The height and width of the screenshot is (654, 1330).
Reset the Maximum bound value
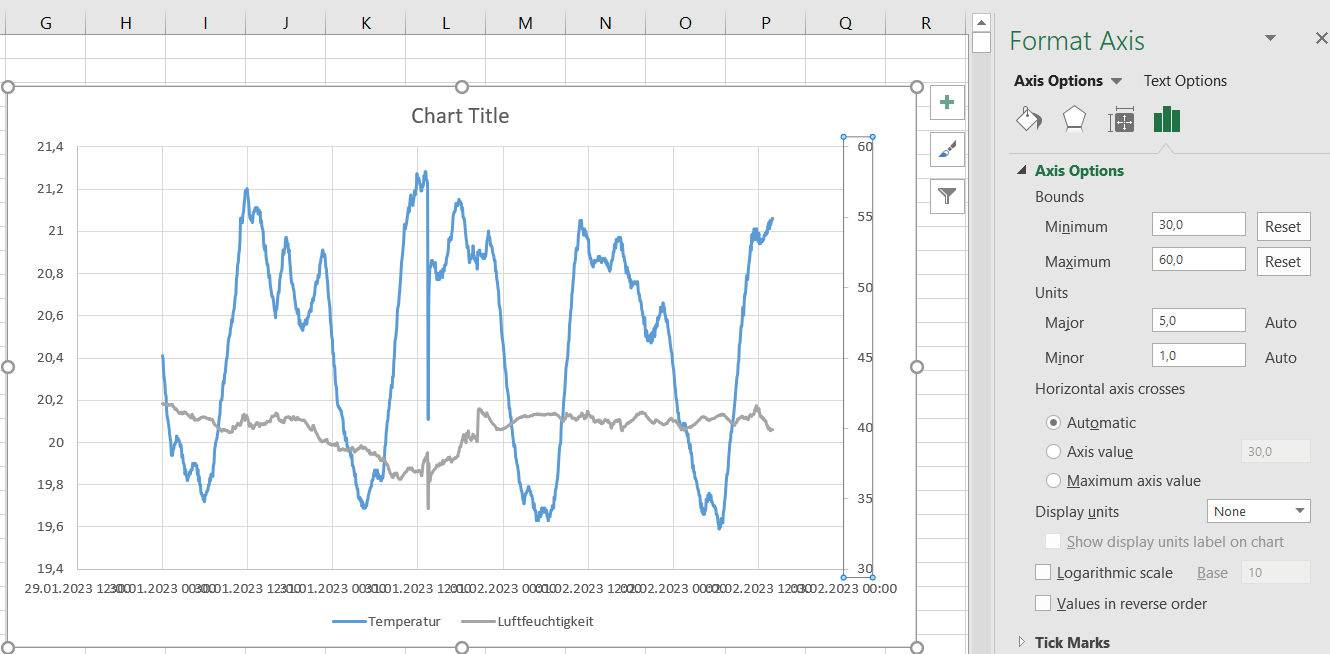[1283, 261]
